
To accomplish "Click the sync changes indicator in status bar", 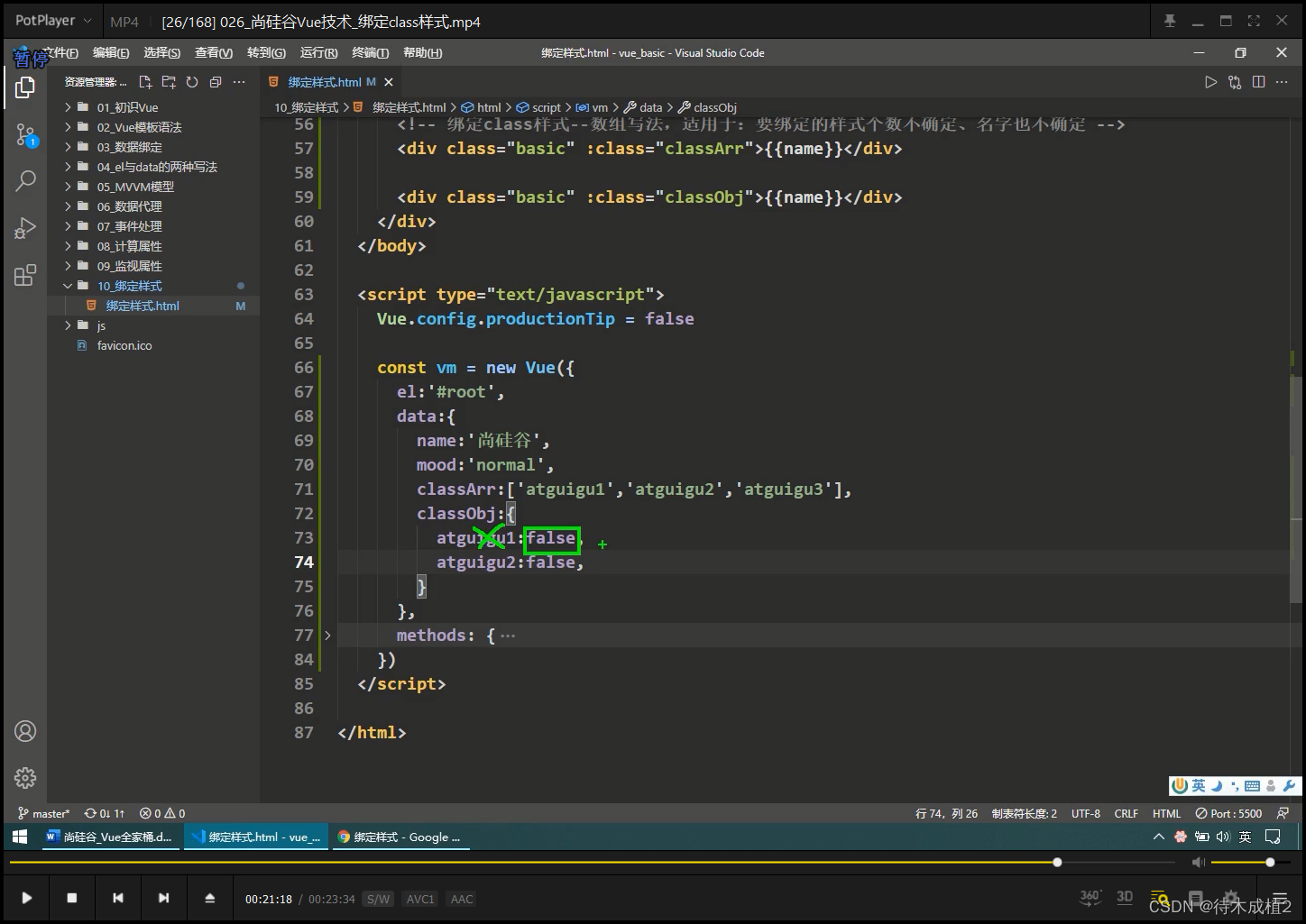I will 105,813.
